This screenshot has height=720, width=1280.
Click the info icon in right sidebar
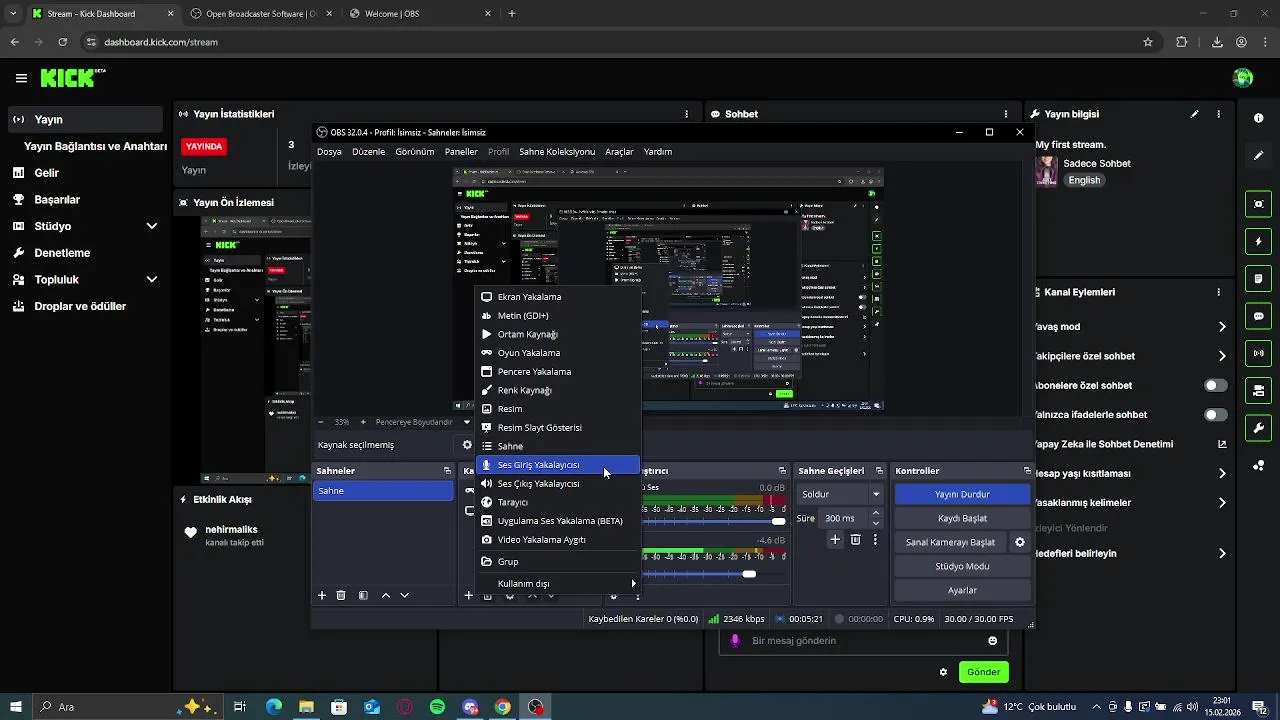(1258, 118)
